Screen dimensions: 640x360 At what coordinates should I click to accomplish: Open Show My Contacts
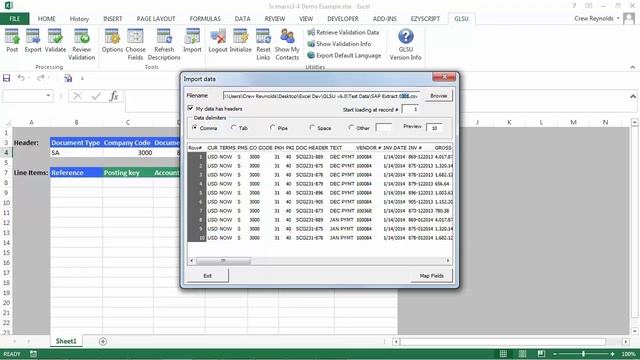pos(287,44)
